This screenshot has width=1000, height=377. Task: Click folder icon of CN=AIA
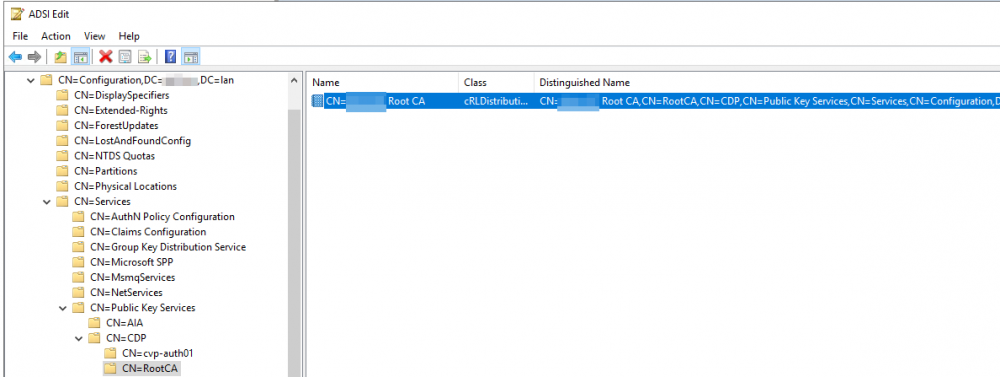click(94, 323)
